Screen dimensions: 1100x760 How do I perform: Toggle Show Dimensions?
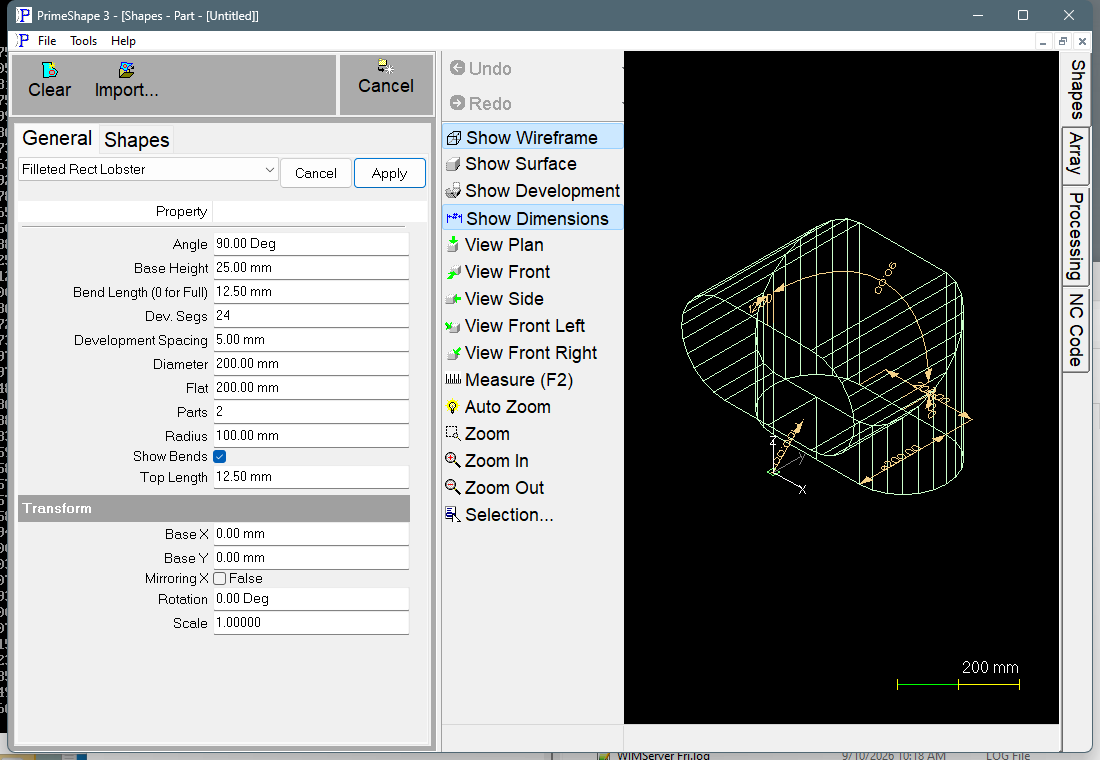[x=532, y=218]
